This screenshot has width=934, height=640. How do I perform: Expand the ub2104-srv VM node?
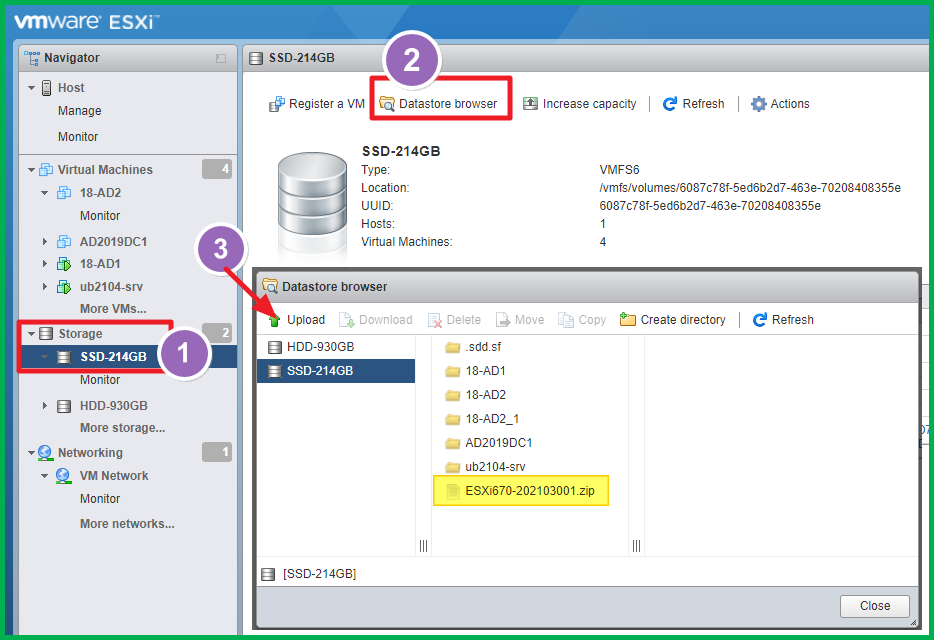pos(45,287)
